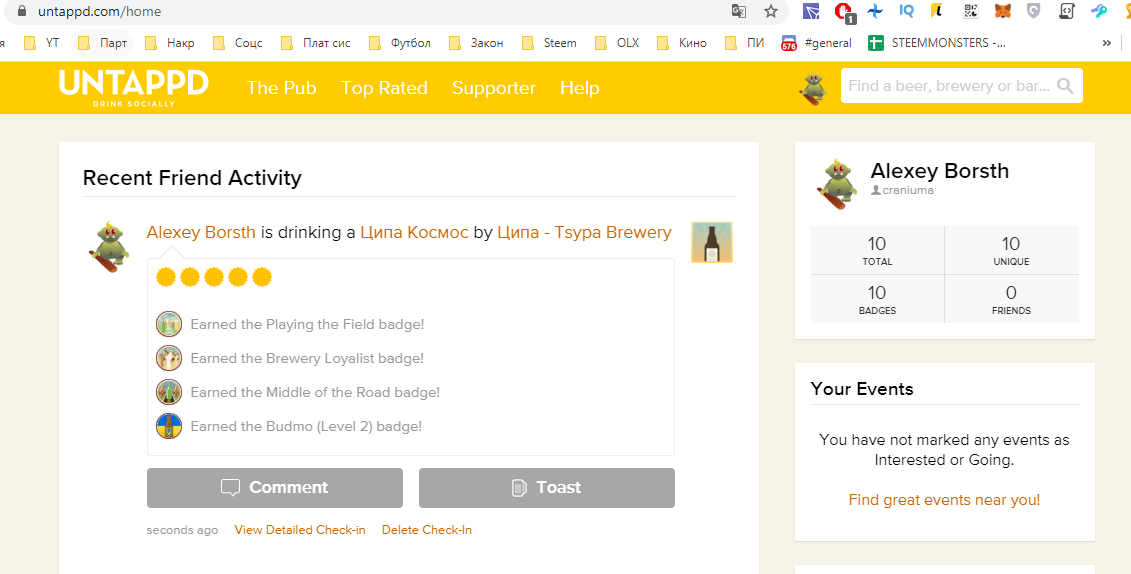Open the Find great events near you link
The width and height of the screenshot is (1131, 574).
(944, 500)
